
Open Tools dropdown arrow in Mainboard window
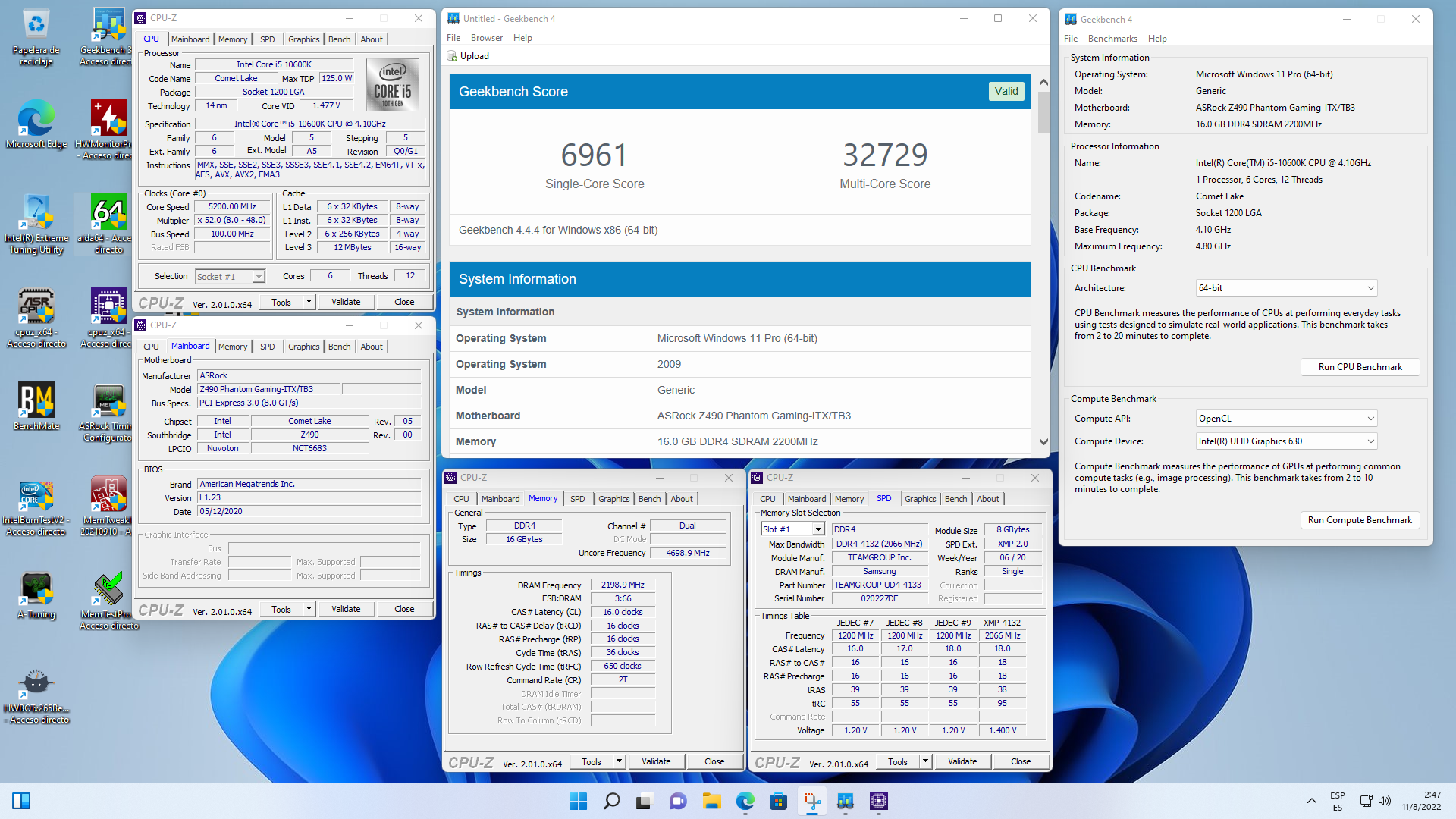[x=309, y=609]
